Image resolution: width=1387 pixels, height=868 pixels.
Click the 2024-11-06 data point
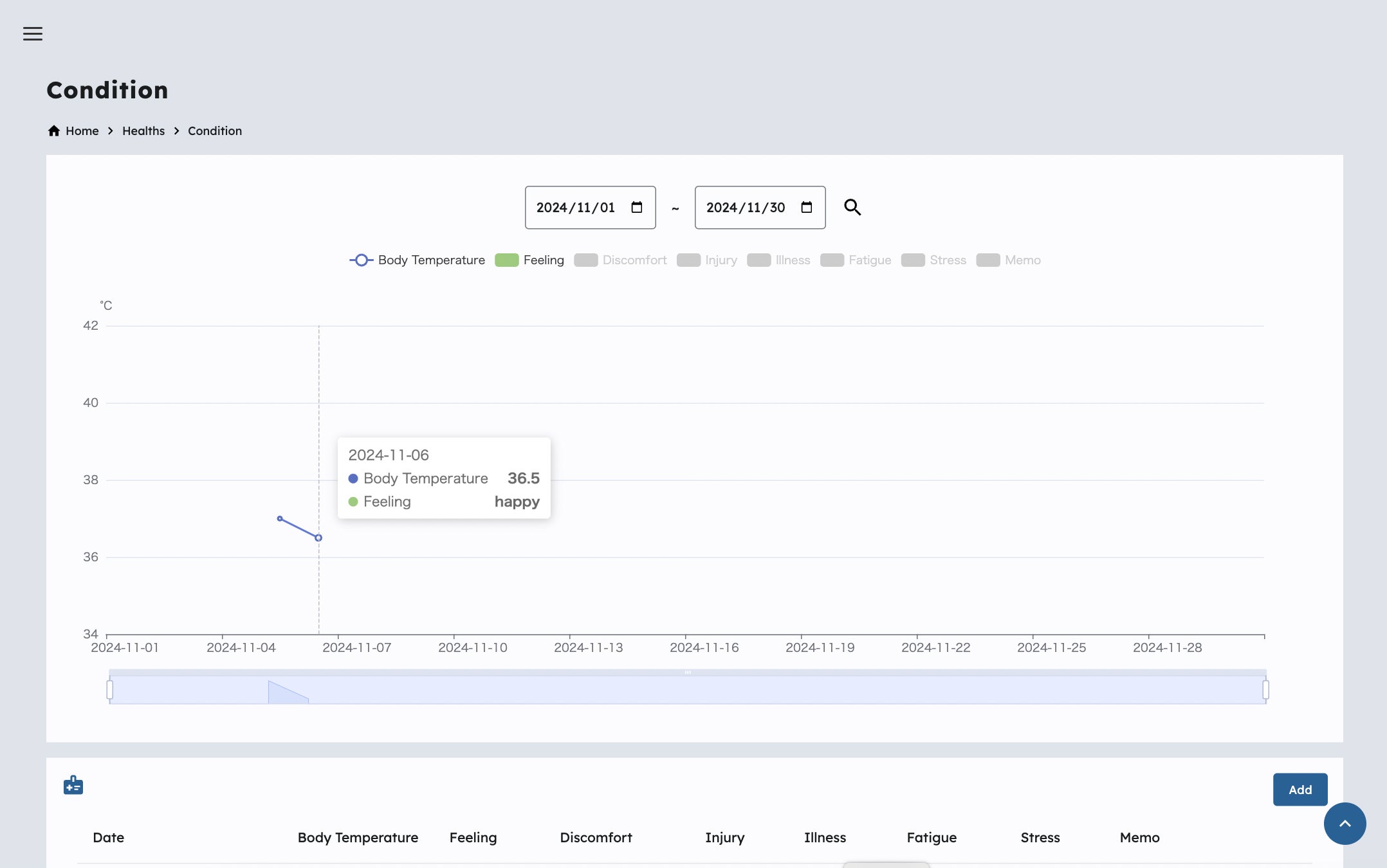click(x=318, y=538)
